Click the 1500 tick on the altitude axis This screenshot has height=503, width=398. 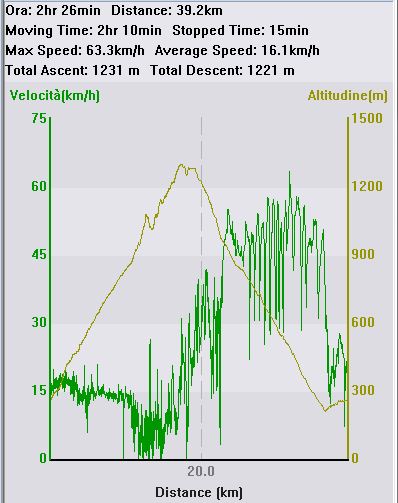pyautogui.click(x=367, y=118)
